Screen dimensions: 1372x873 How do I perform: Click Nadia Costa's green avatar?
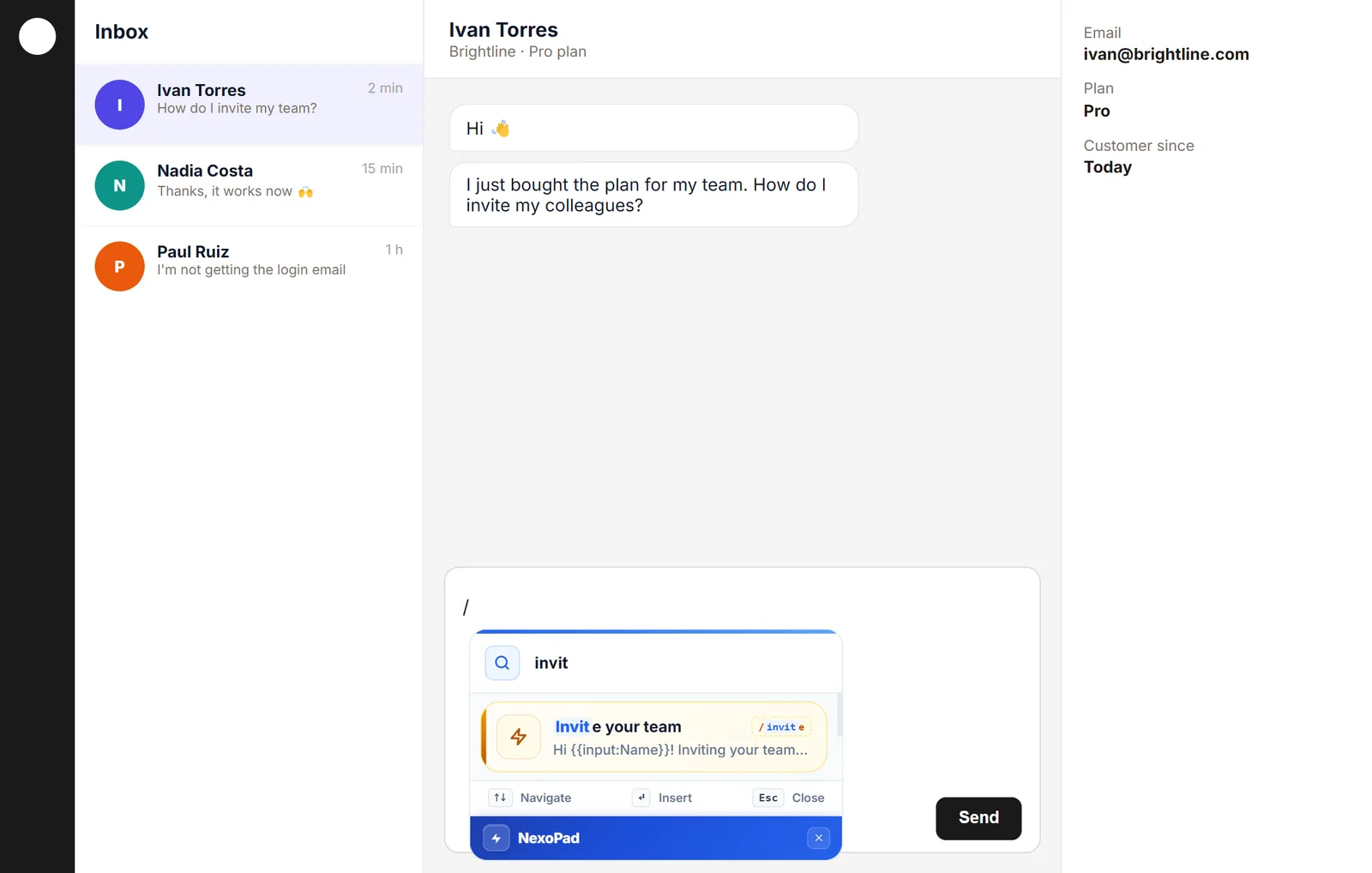click(x=119, y=185)
